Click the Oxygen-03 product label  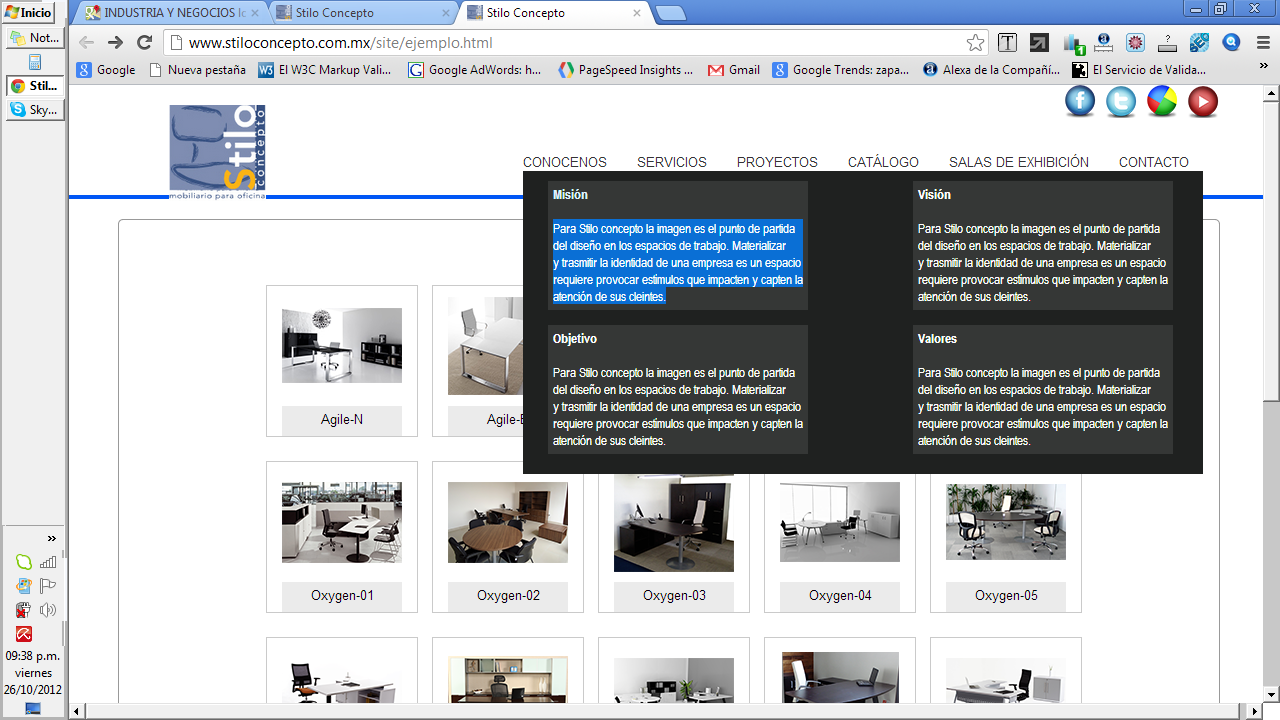pyautogui.click(x=674, y=596)
